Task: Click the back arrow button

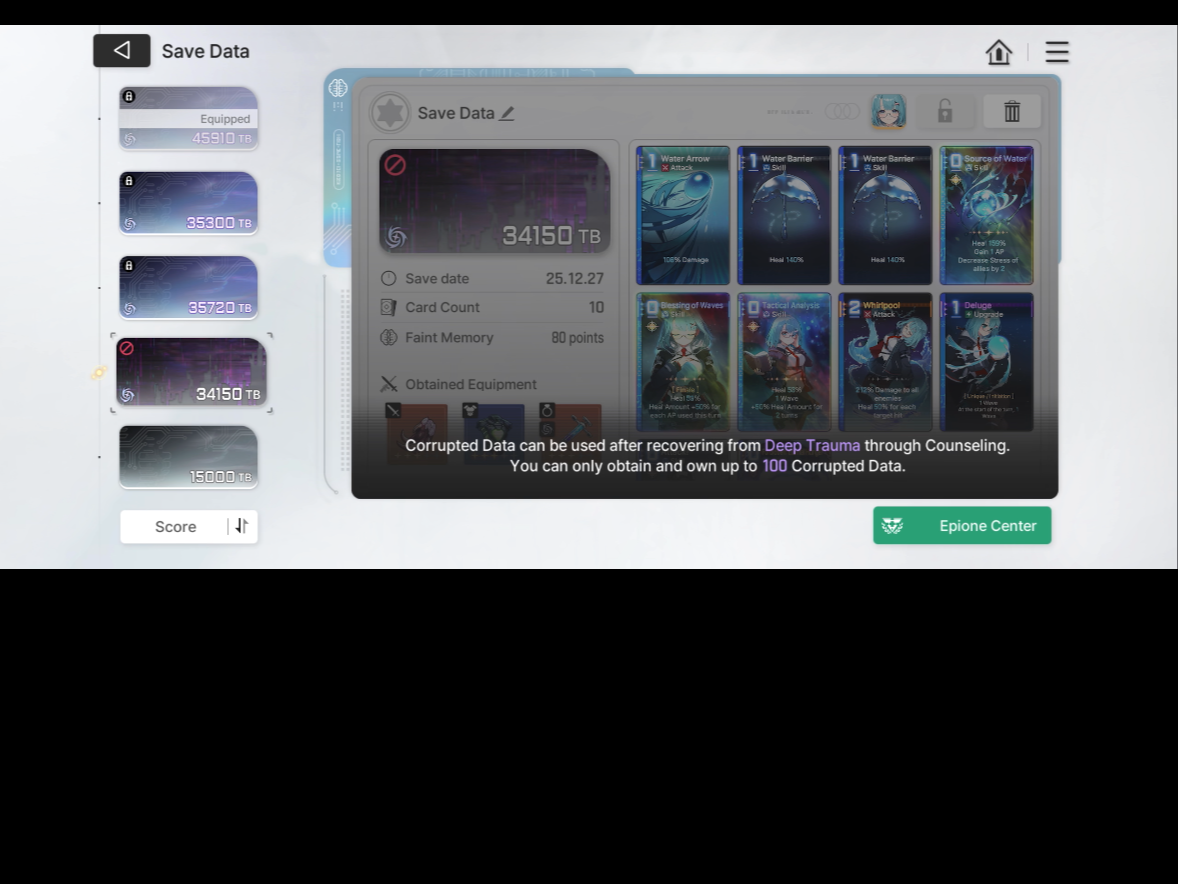Action: [x=122, y=51]
